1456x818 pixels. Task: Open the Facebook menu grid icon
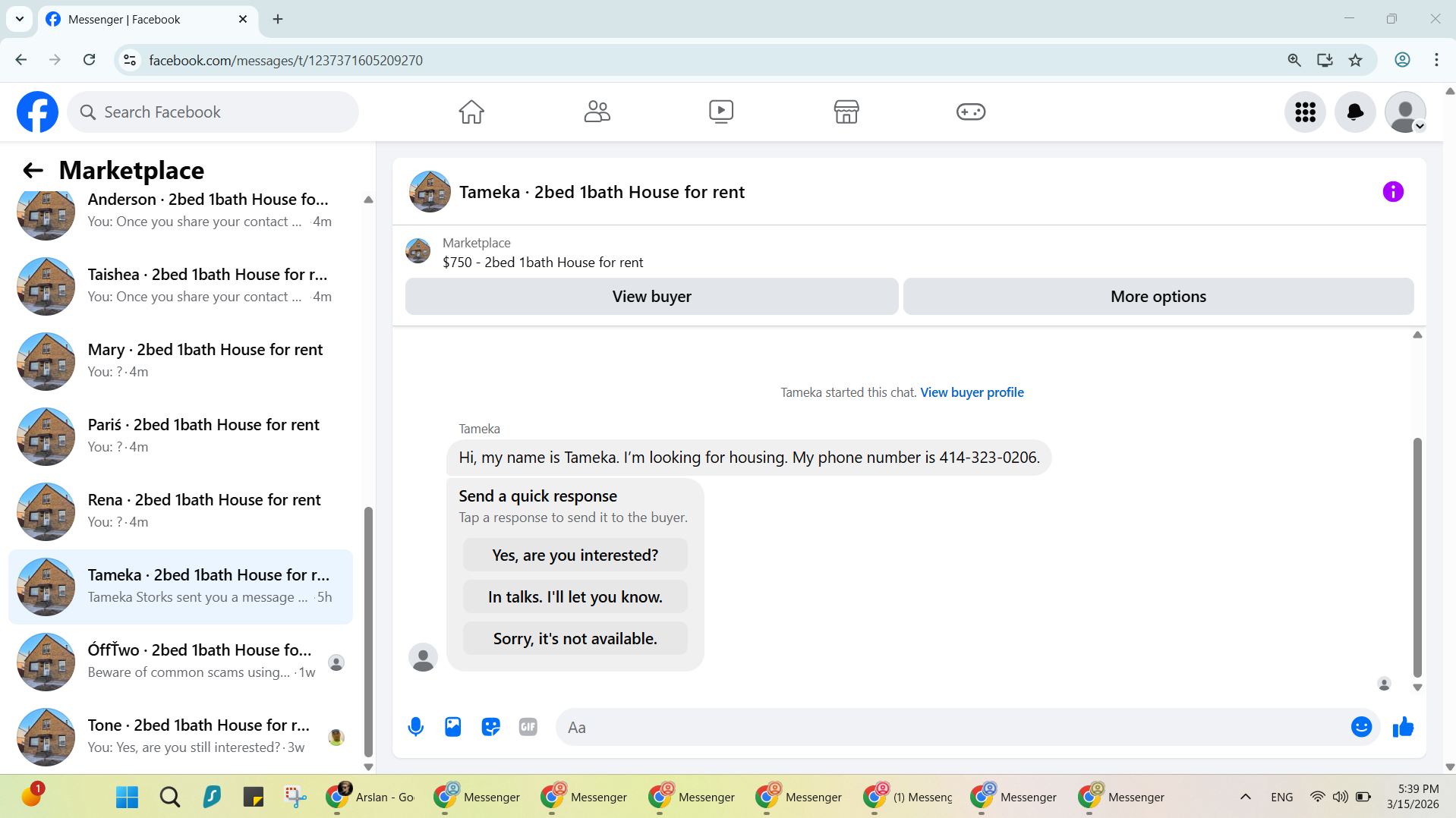tap(1305, 112)
